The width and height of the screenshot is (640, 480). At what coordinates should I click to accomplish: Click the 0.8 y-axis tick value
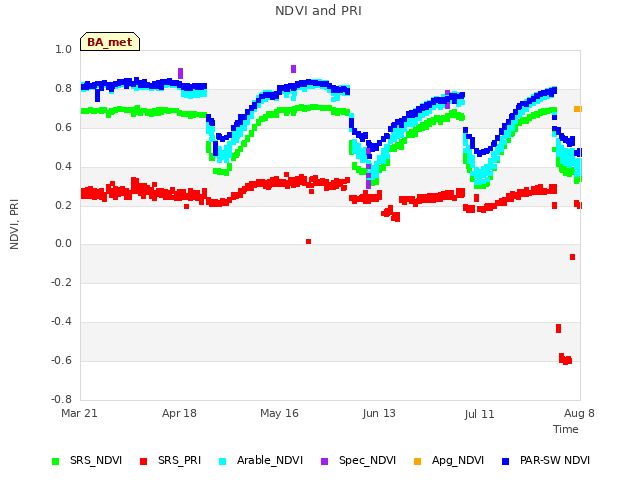tap(63, 89)
